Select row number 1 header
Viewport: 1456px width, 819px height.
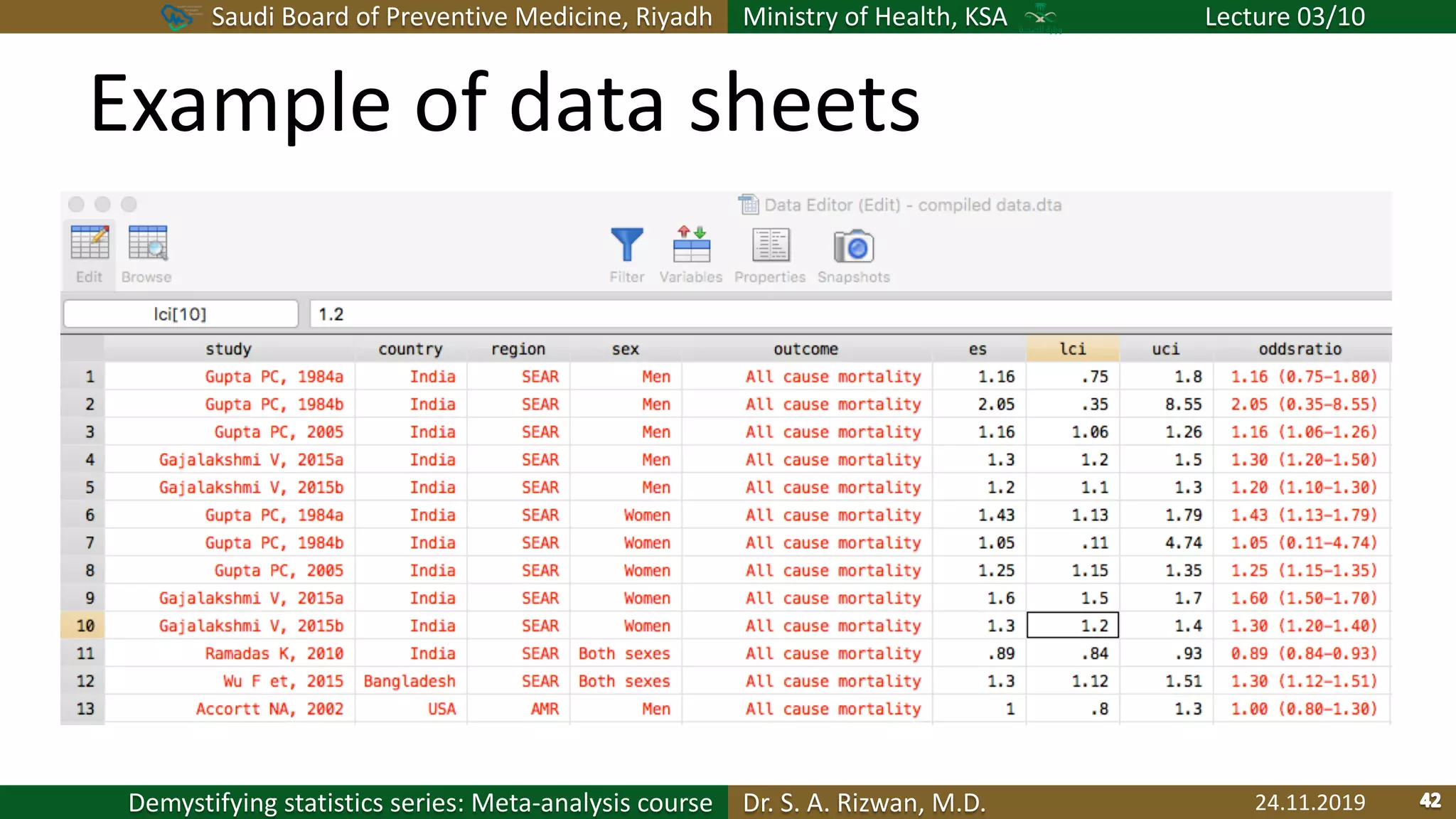pyautogui.click(x=82, y=377)
